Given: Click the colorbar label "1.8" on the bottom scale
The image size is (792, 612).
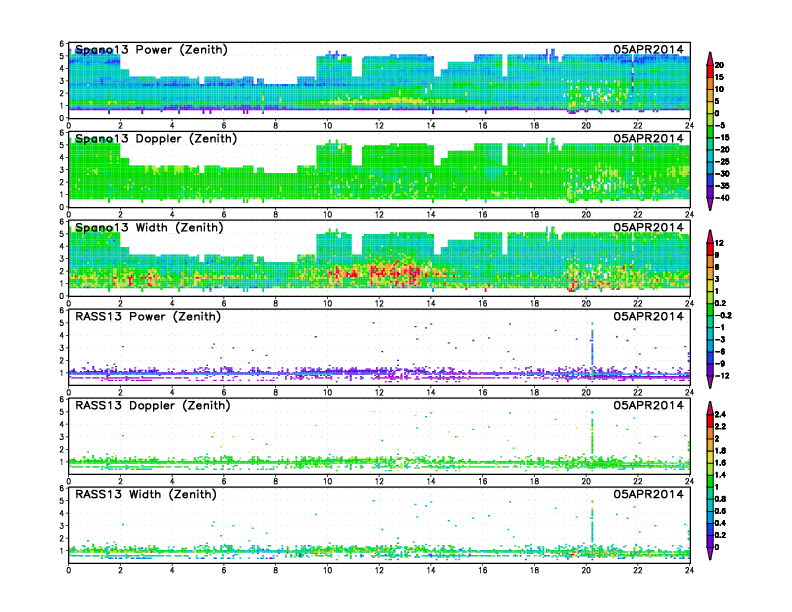Looking at the screenshot, I should pyautogui.click(x=720, y=450).
